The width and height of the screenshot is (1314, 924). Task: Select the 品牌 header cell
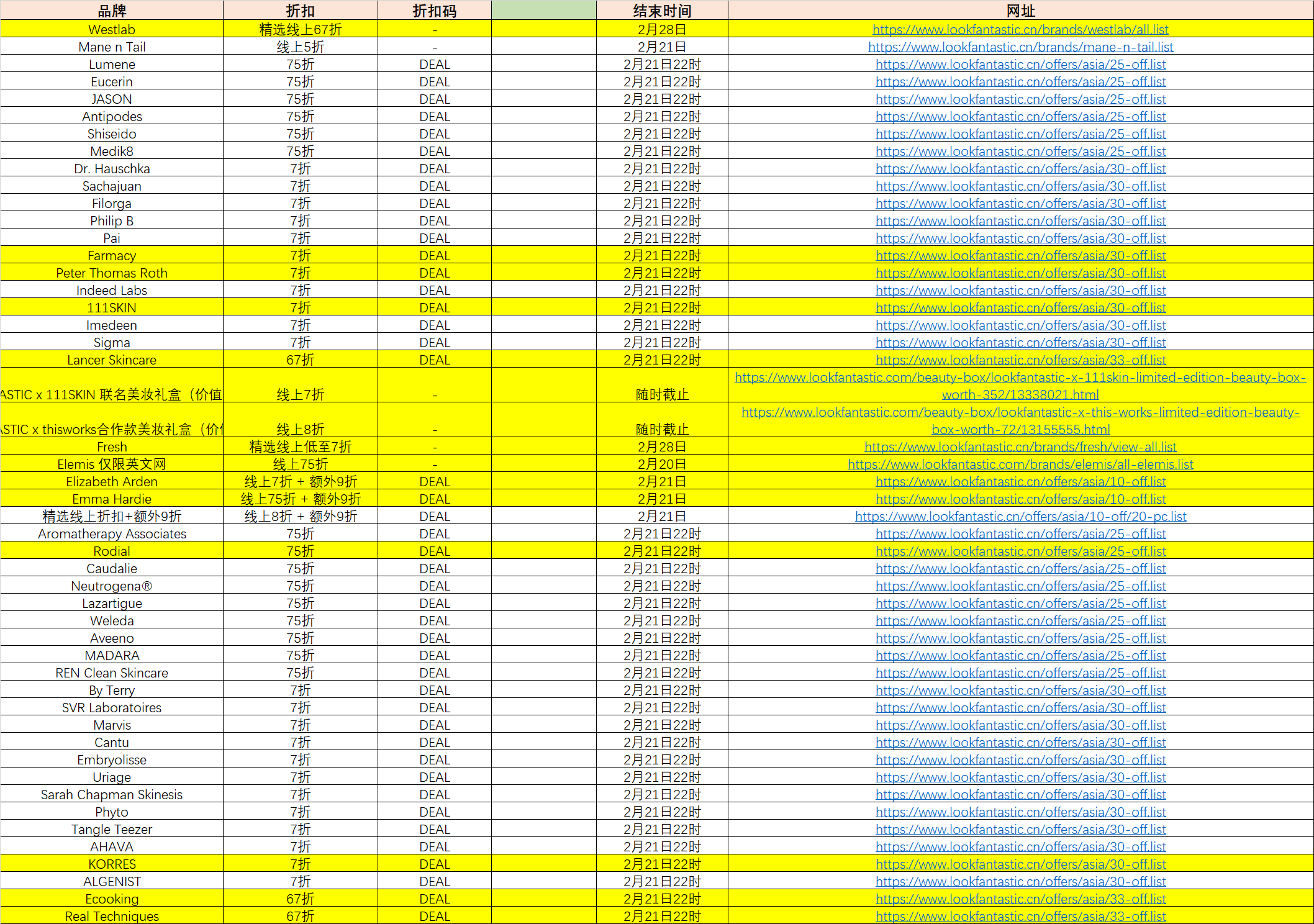click(112, 11)
